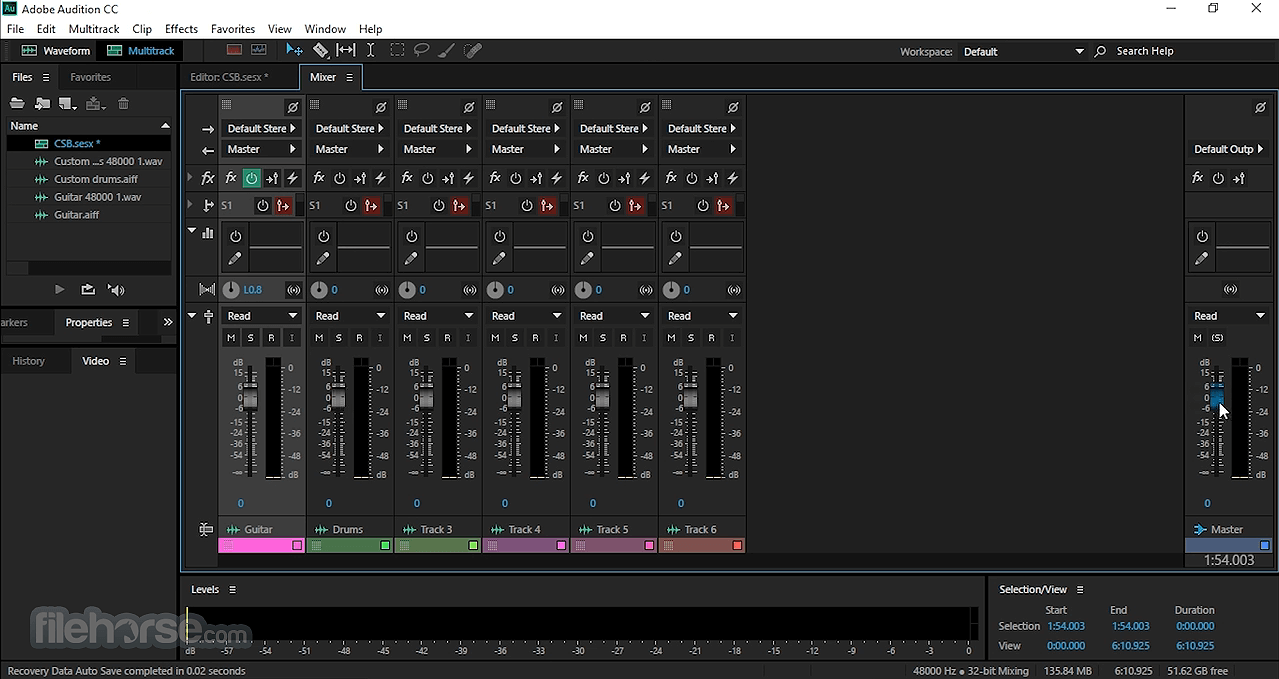Open the Mixer panel menu icon
The height and width of the screenshot is (679, 1279).
coord(349,77)
